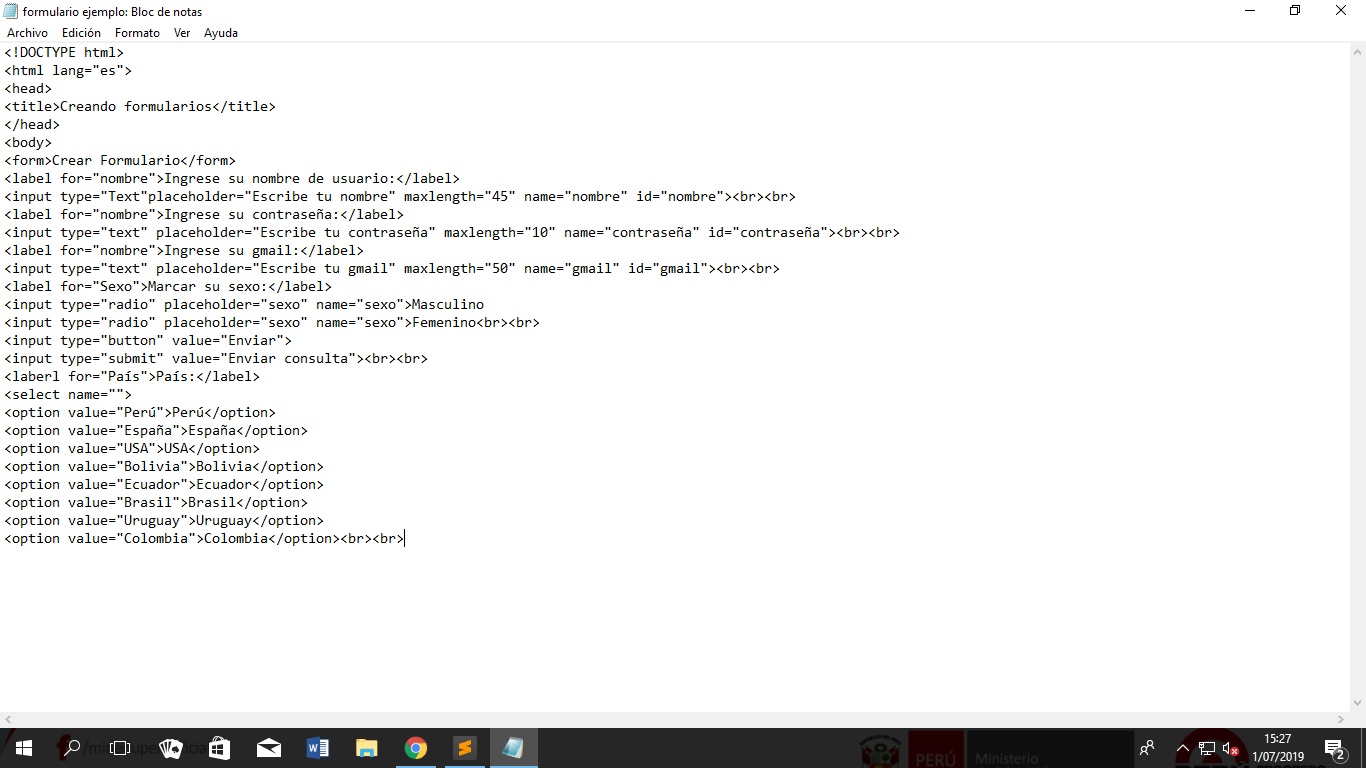The height and width of the screenshot is (768, 1366).
Task: Open the Action Center notifications
Action: (1334, 748)
